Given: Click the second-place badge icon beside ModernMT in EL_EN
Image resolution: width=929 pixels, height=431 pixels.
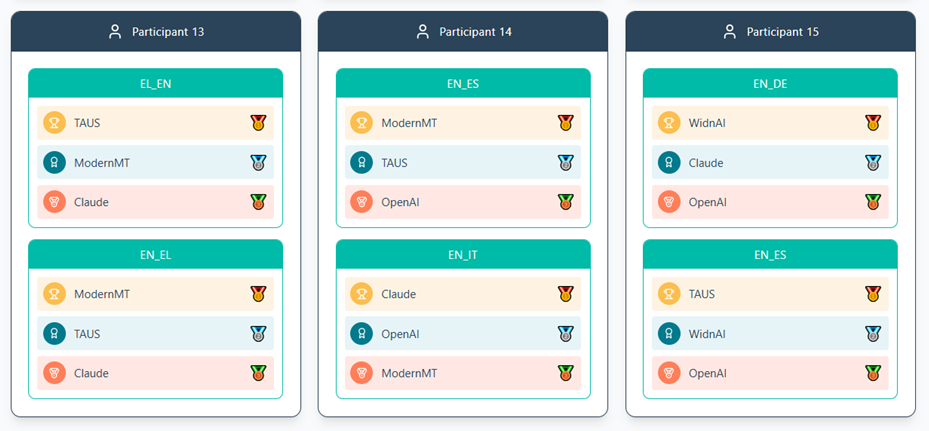Looking at the screenshot, I should [54, 163].
